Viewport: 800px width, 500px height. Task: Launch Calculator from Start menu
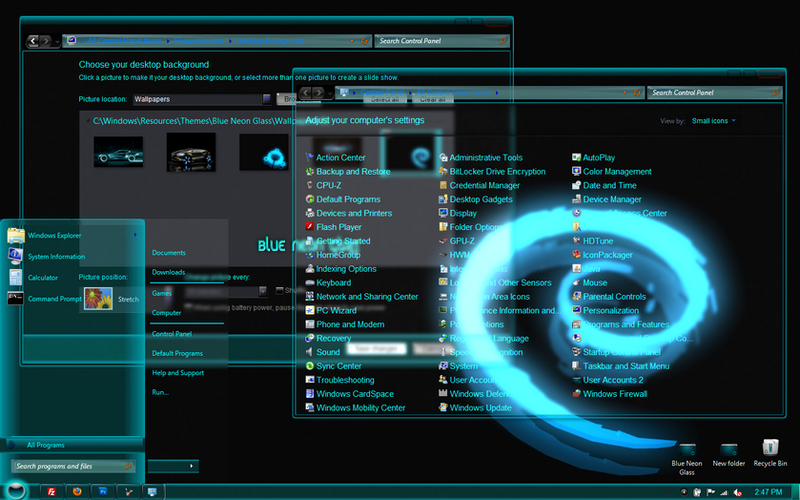coord(43,278)
